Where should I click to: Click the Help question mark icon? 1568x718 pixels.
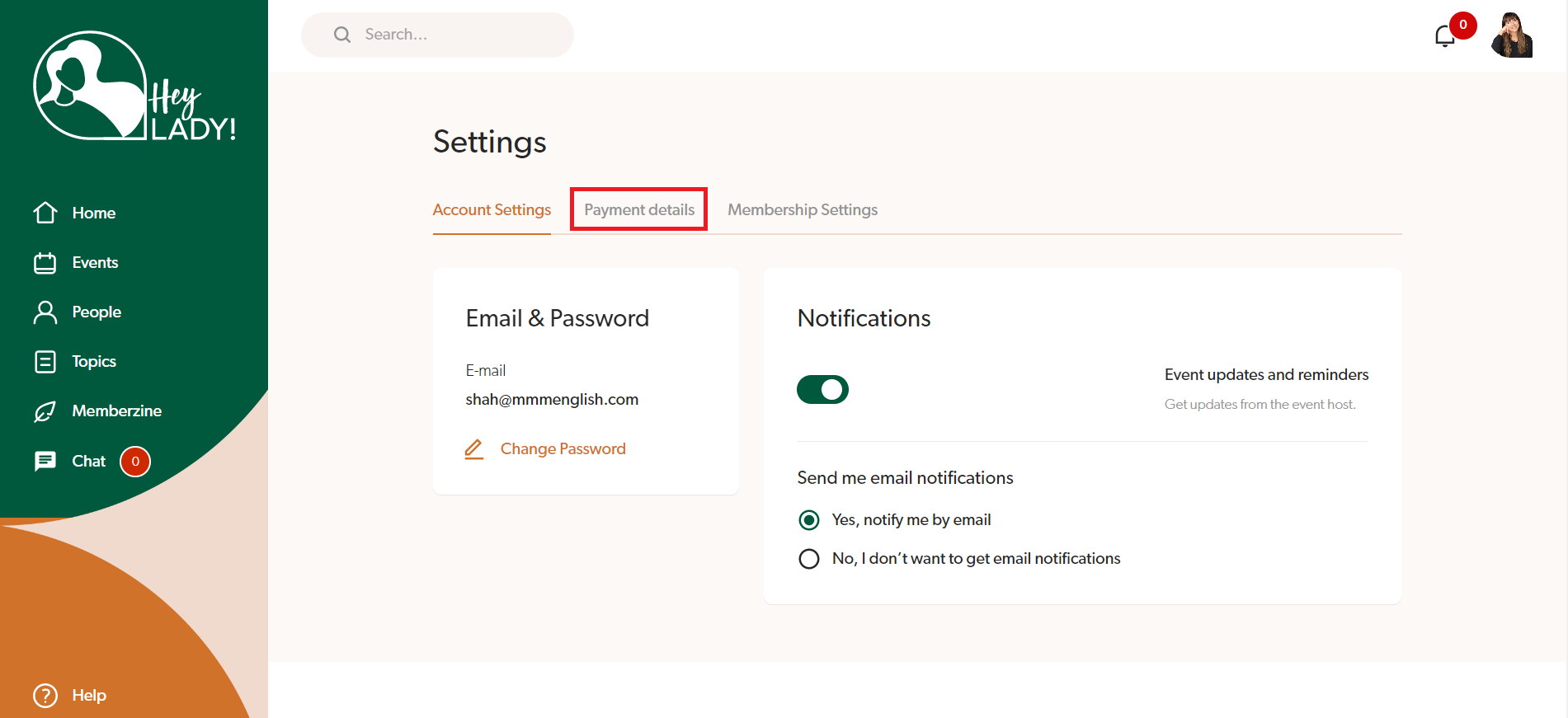point(45,696)
